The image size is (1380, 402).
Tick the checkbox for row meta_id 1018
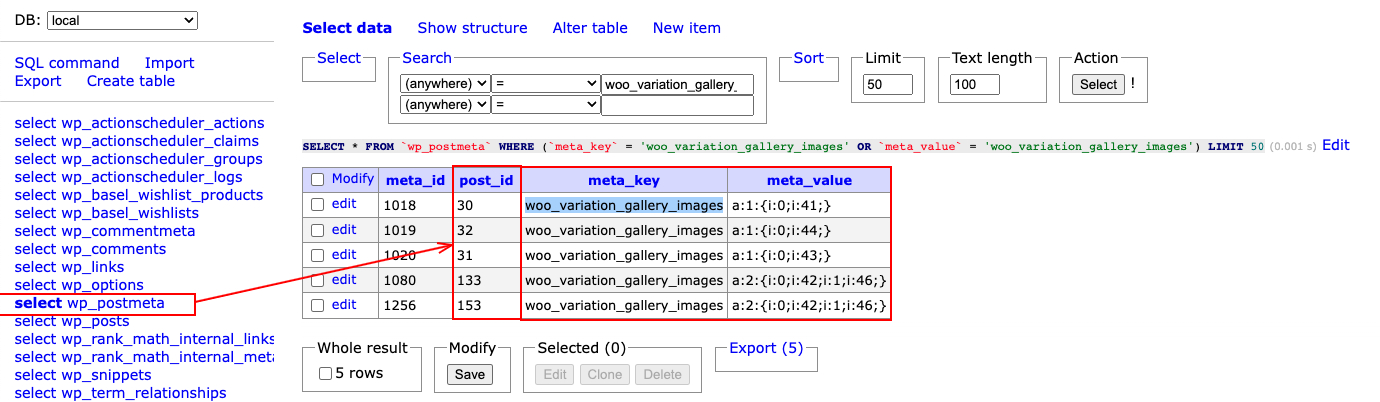pyautogui.click(x=317, y=205)
